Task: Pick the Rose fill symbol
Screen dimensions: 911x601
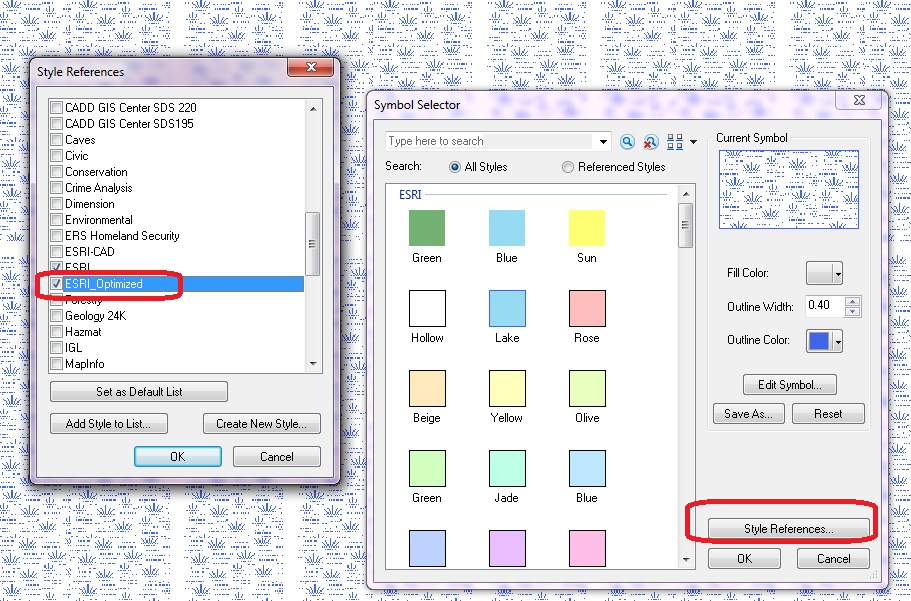Action: pyautogui.click(x=587, y=309)
